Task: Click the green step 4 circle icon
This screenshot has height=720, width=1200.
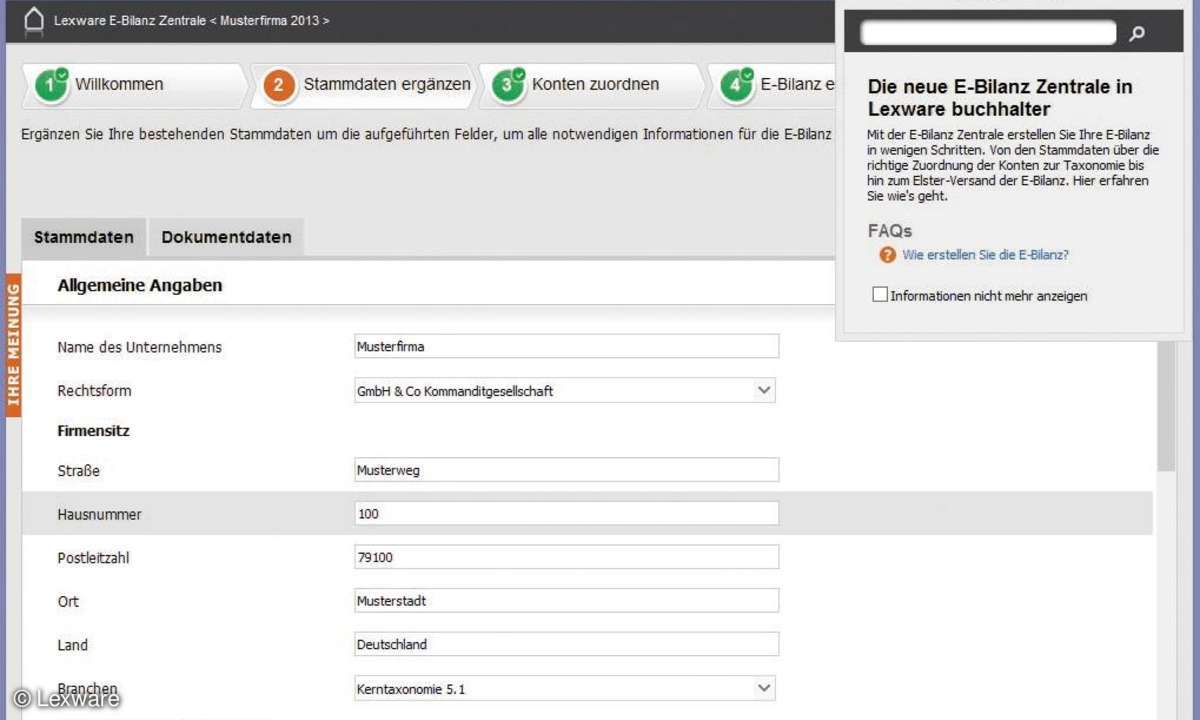Action: click(x=736, y=85)
